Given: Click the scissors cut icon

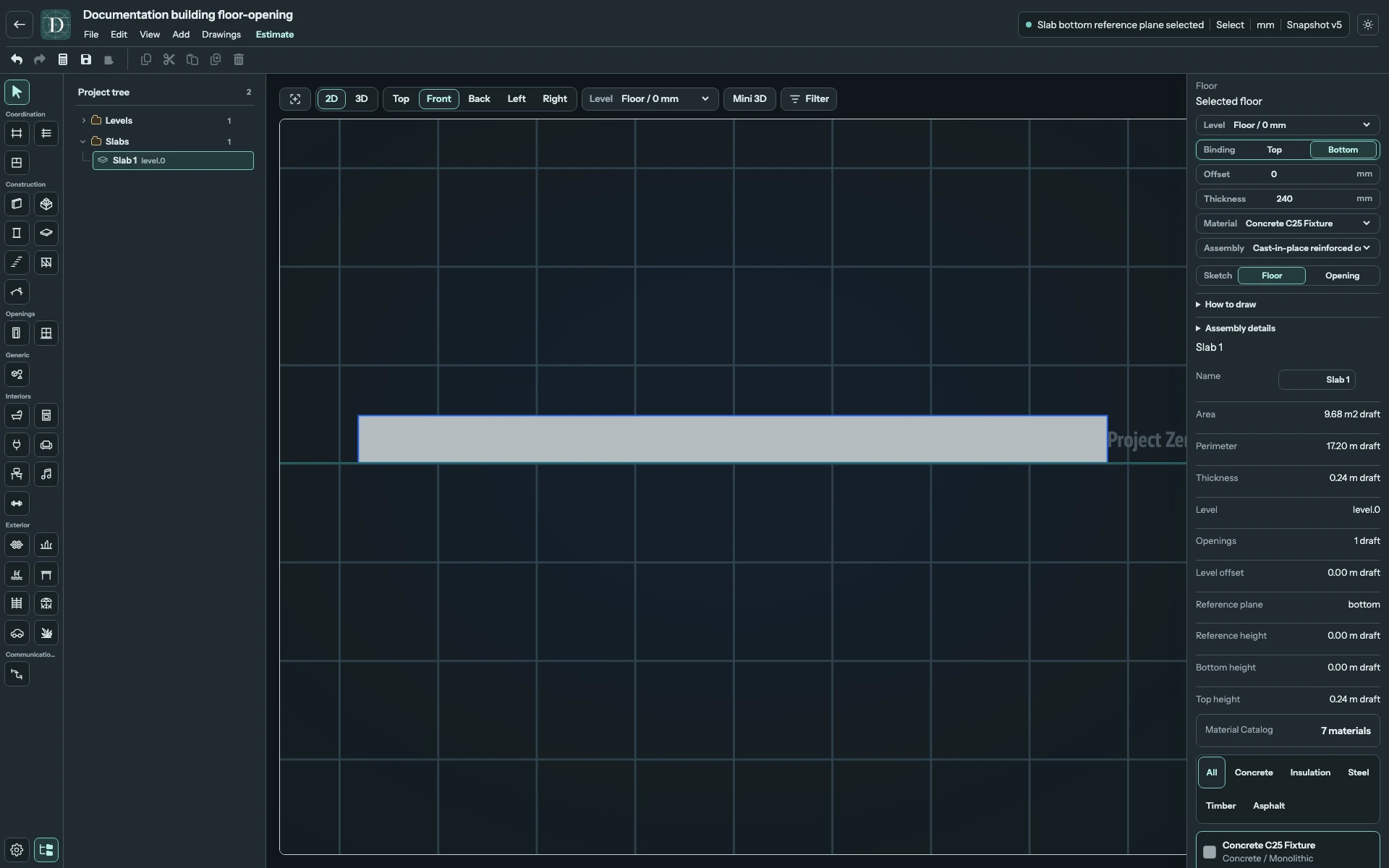Looking at the screenshot, I should (x=169, y=59).
